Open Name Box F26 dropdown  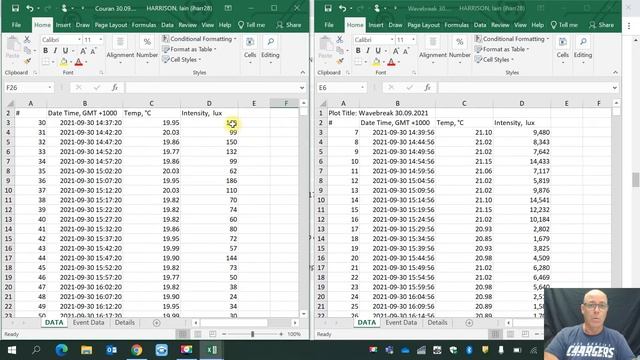coord(50,87)
